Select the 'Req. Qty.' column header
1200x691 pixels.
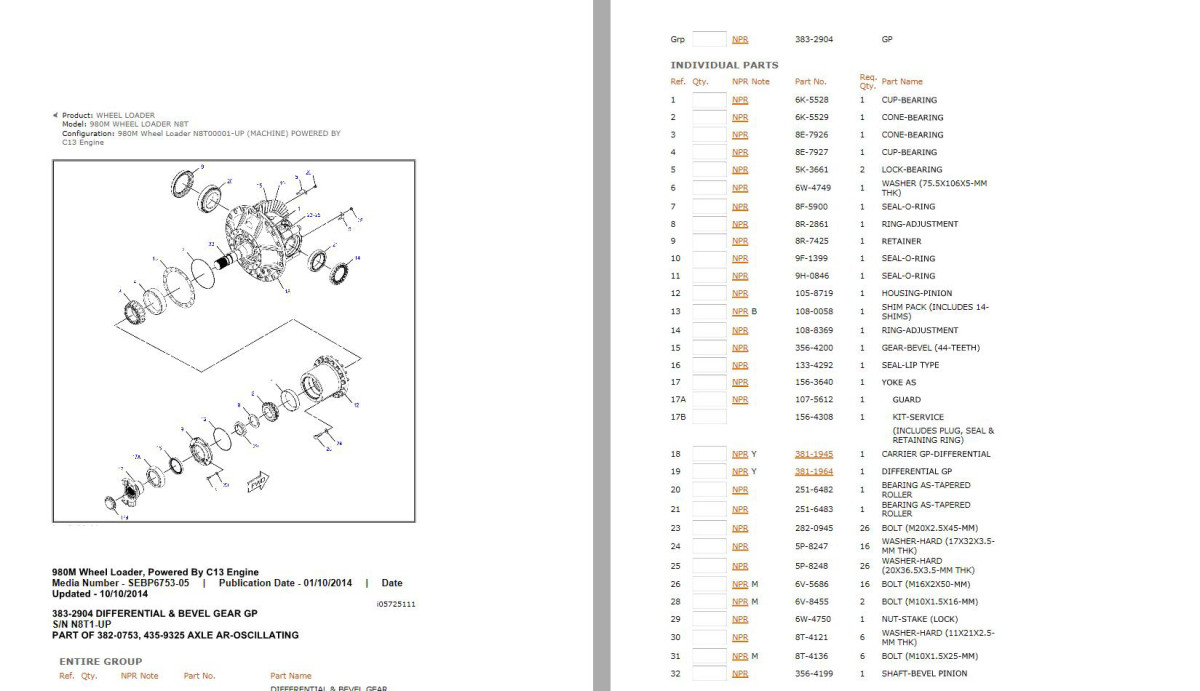click(x=867, y=81)
